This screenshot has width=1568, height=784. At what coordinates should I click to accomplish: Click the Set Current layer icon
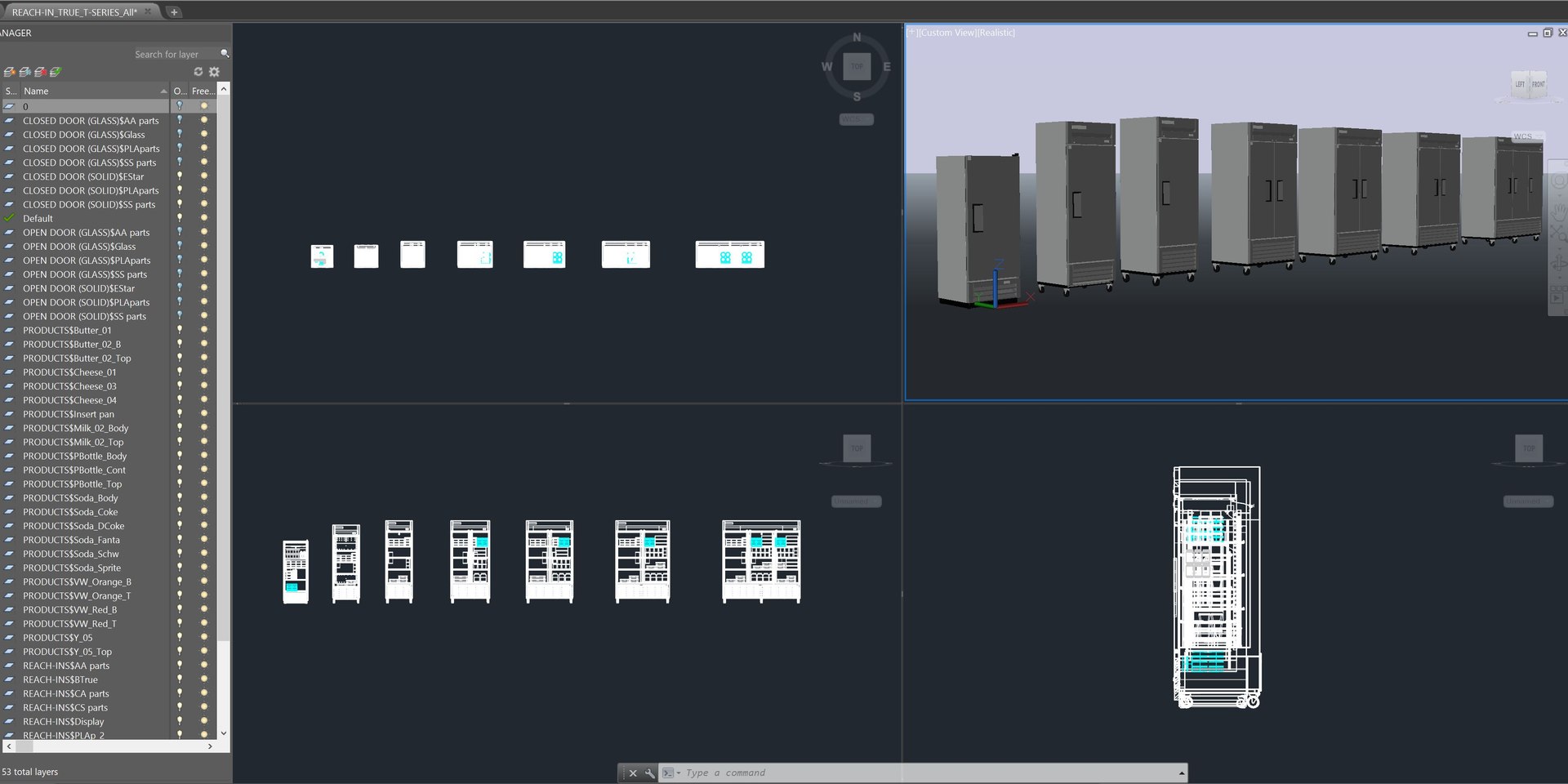tap(56, 72)
